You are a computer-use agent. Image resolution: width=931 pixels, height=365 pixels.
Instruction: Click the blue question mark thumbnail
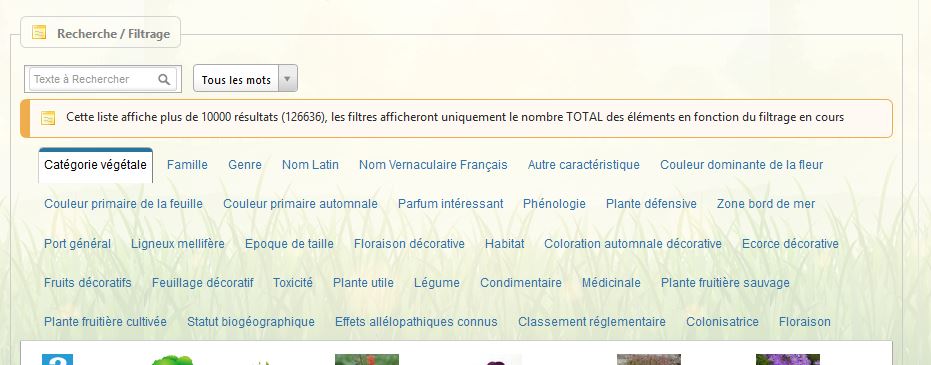tap(58, 360)
